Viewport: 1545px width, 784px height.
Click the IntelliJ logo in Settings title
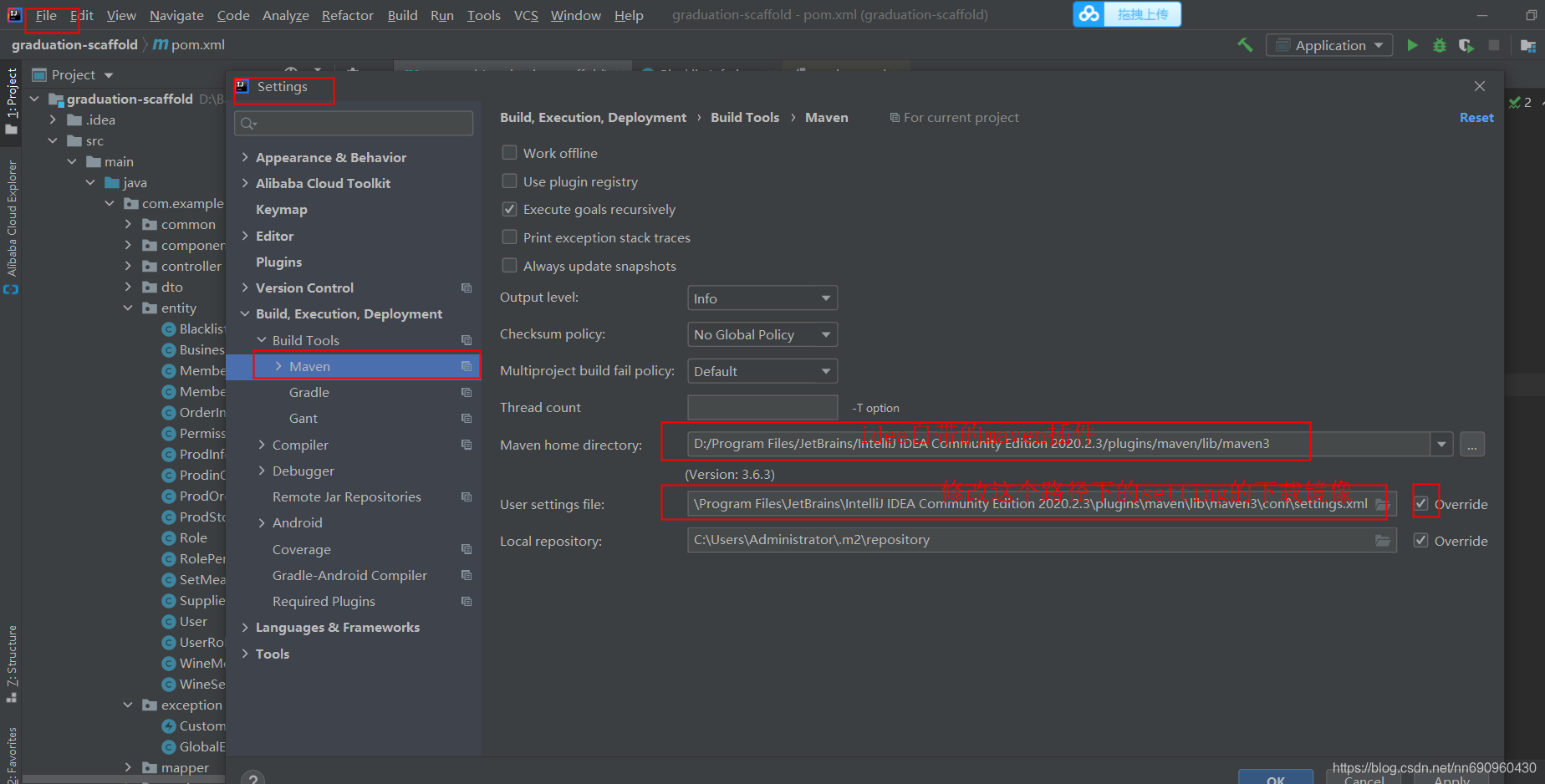coord(242,86)
